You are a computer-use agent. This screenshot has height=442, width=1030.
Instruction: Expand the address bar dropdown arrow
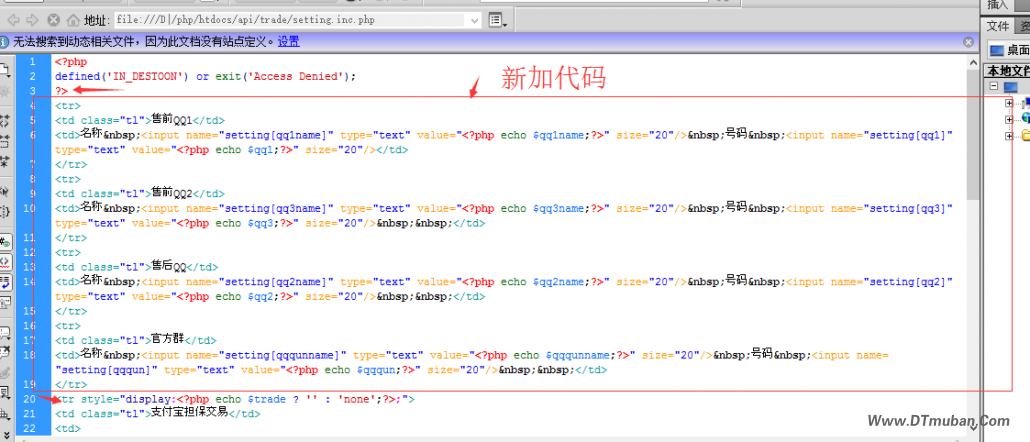475,19
